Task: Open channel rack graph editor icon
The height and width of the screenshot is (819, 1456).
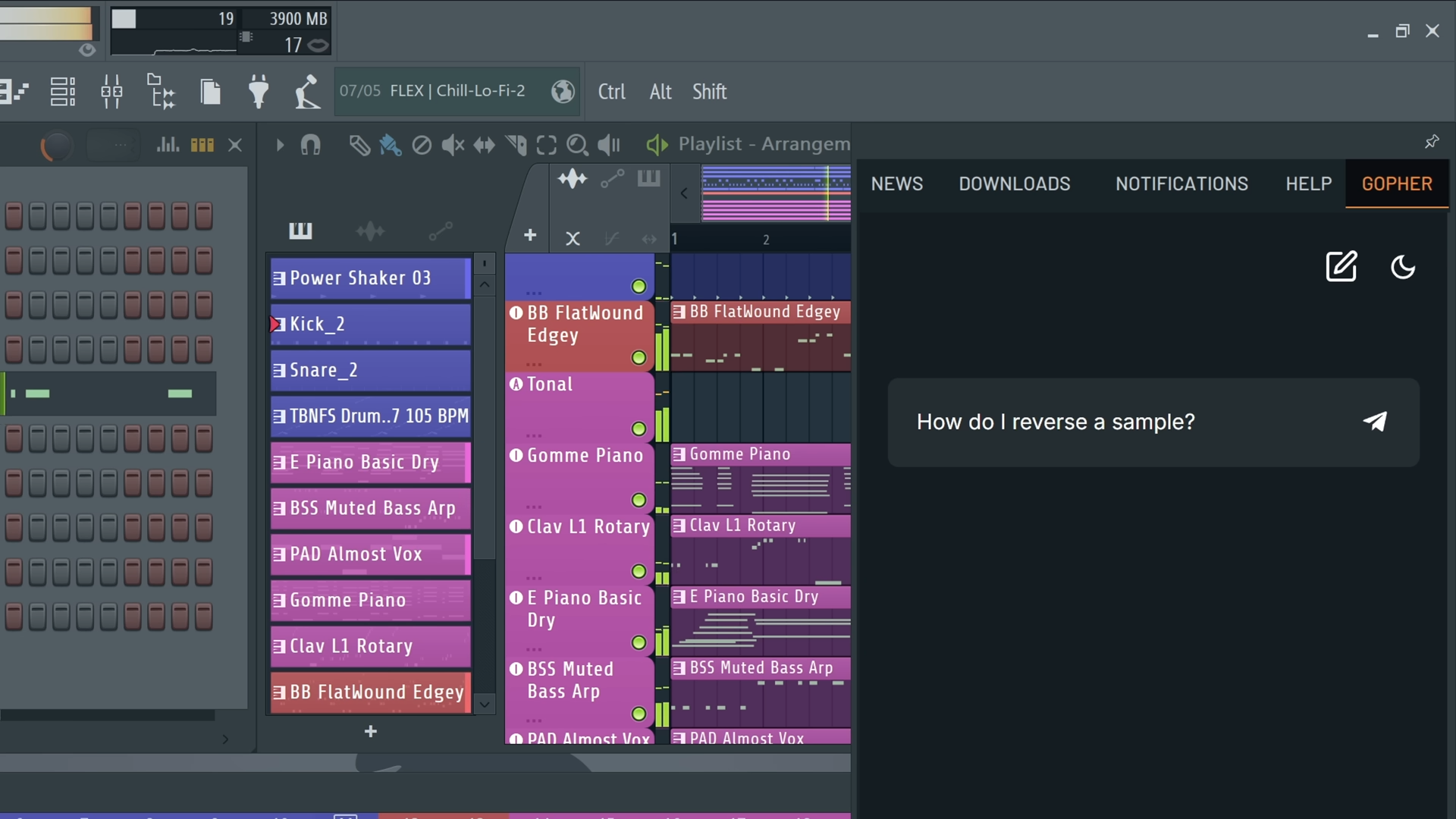Action: pos(168,145)
